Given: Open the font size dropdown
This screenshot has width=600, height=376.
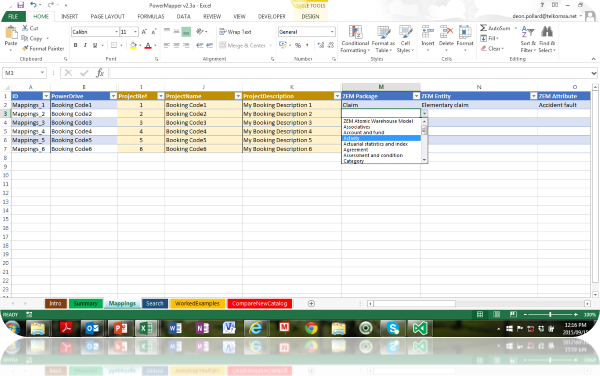Looking at the screenshot, I should point(135,32).
